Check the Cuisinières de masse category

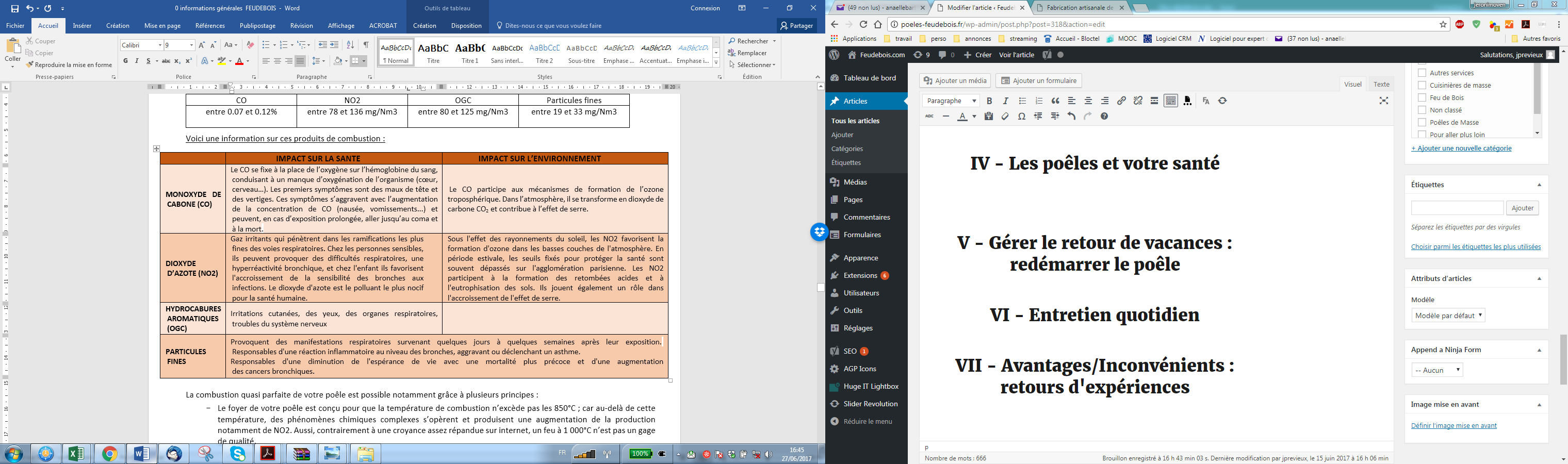tap(1422, 85)
